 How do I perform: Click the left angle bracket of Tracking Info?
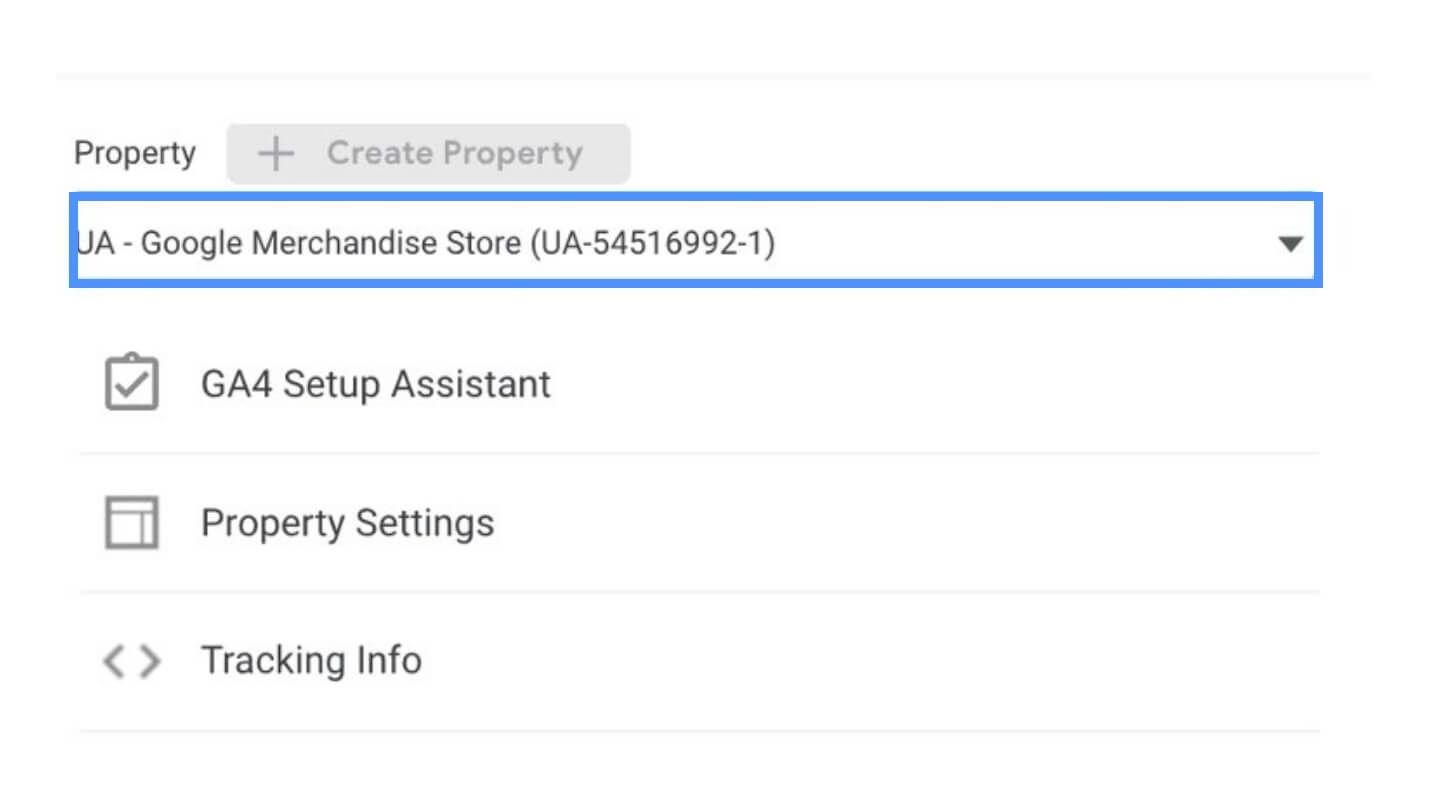(114, 661)
